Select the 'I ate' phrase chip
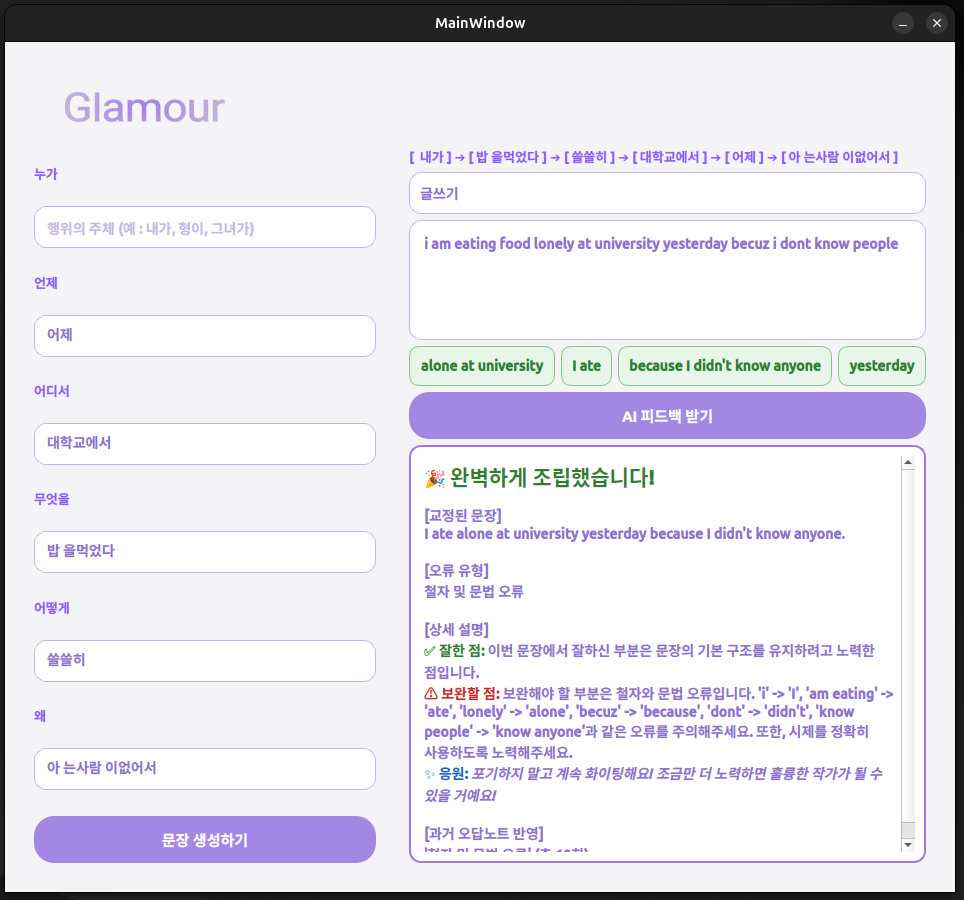964x900 pixels. tap(587, 366)
